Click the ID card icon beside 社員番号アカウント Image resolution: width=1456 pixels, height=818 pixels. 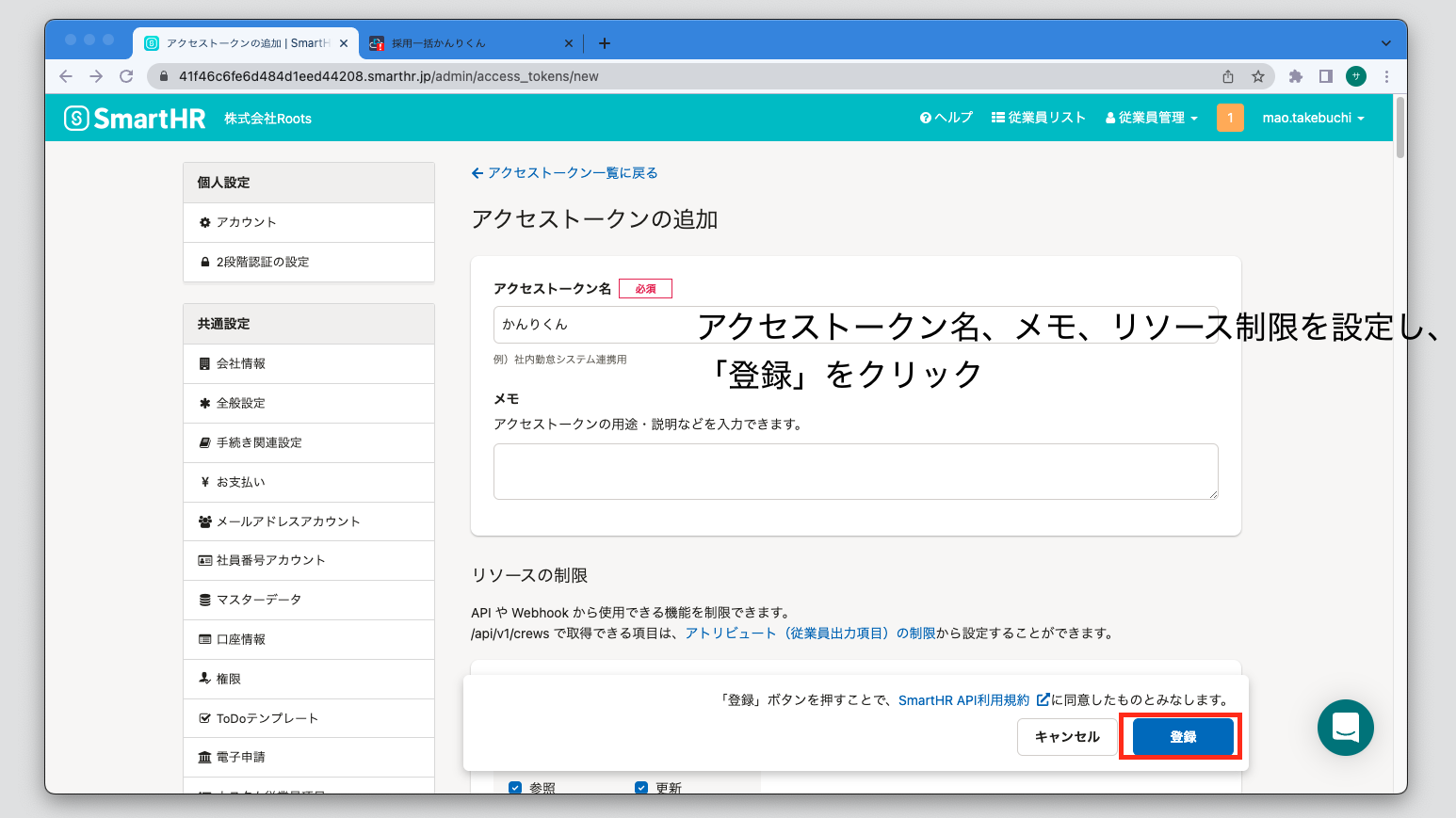click(x=204, y=560)
